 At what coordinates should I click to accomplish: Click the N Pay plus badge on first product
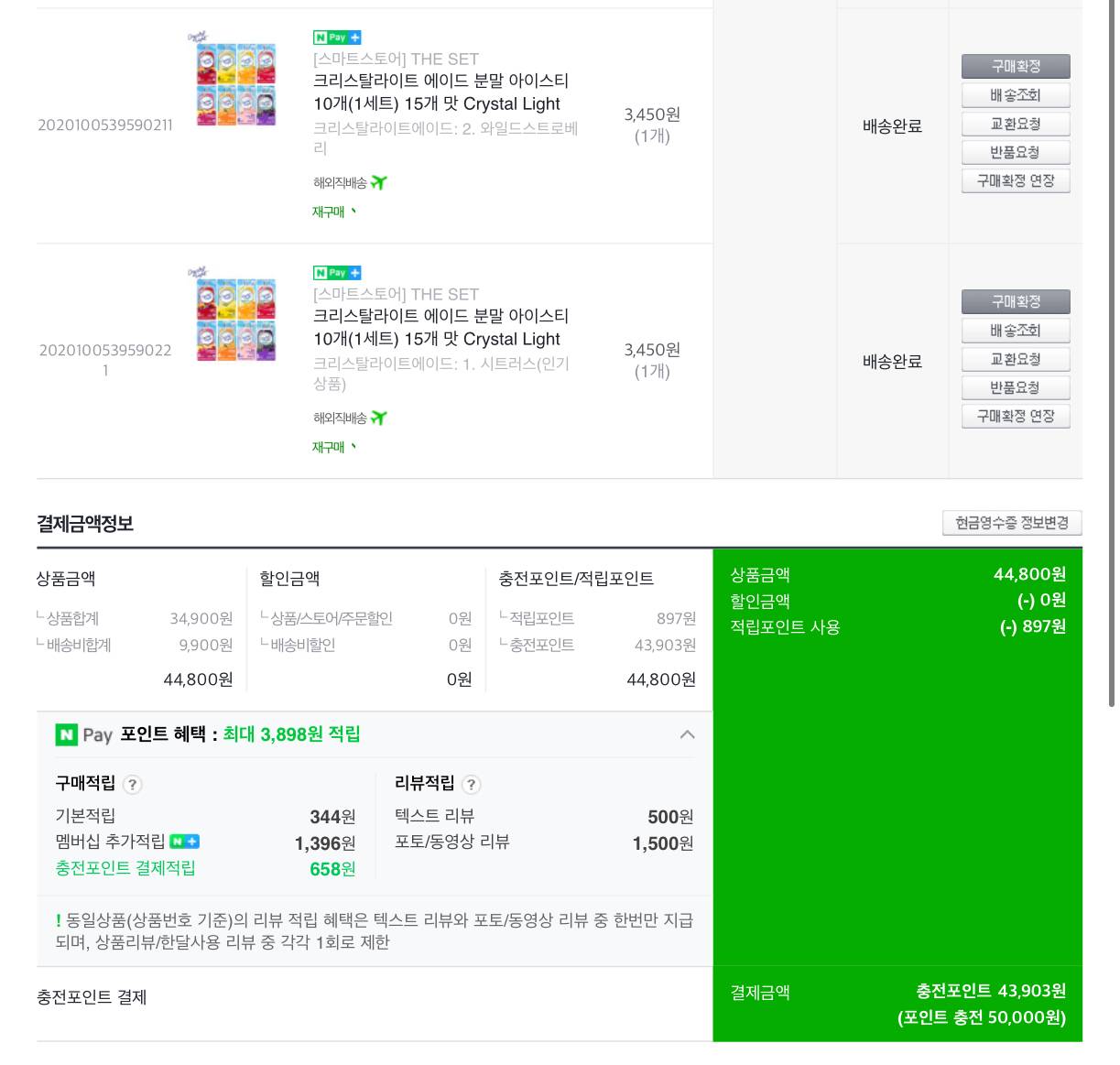[x=337, y=38]
